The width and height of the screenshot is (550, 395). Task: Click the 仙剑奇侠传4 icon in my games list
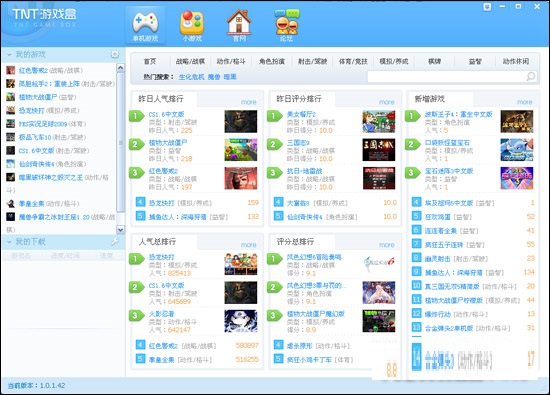[x=11, y=163]
